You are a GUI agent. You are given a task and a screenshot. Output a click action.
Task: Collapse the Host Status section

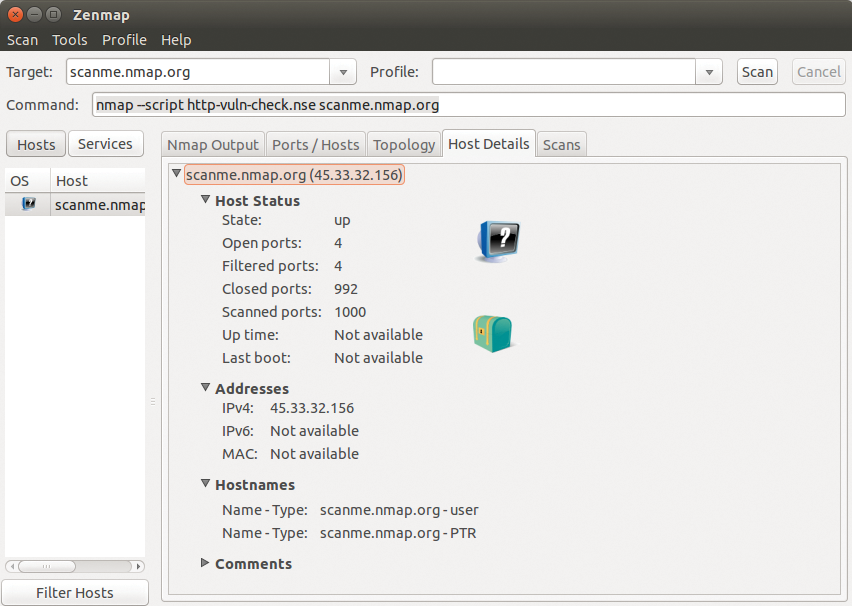click(x=206, y=200)
